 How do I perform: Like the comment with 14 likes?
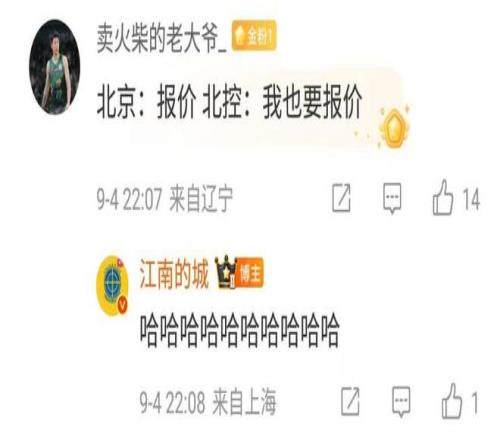(443, 198)
